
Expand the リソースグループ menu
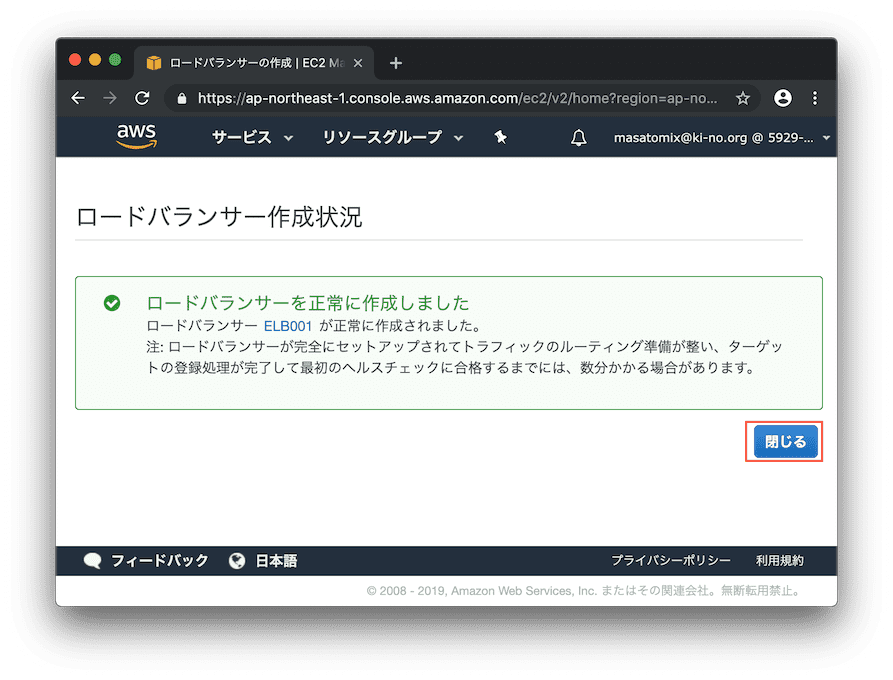tap(392, 137)
